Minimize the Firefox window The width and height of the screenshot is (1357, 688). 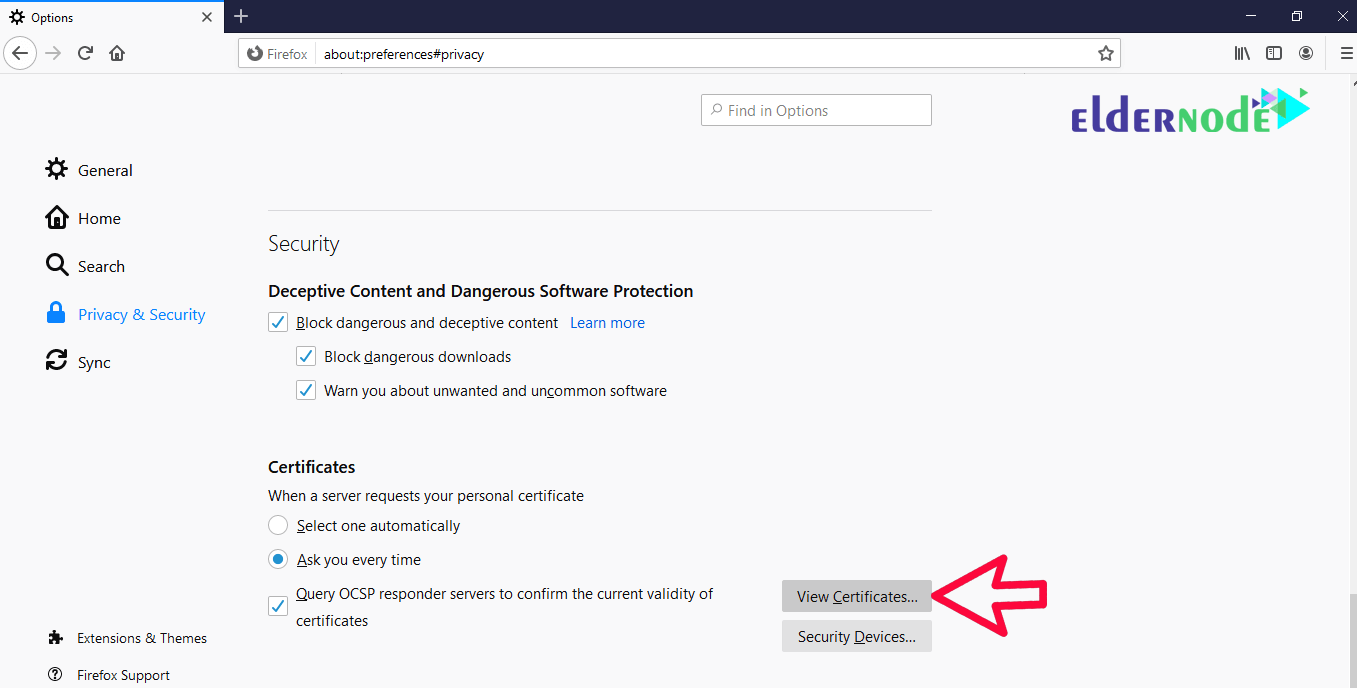pos(1251,16)
